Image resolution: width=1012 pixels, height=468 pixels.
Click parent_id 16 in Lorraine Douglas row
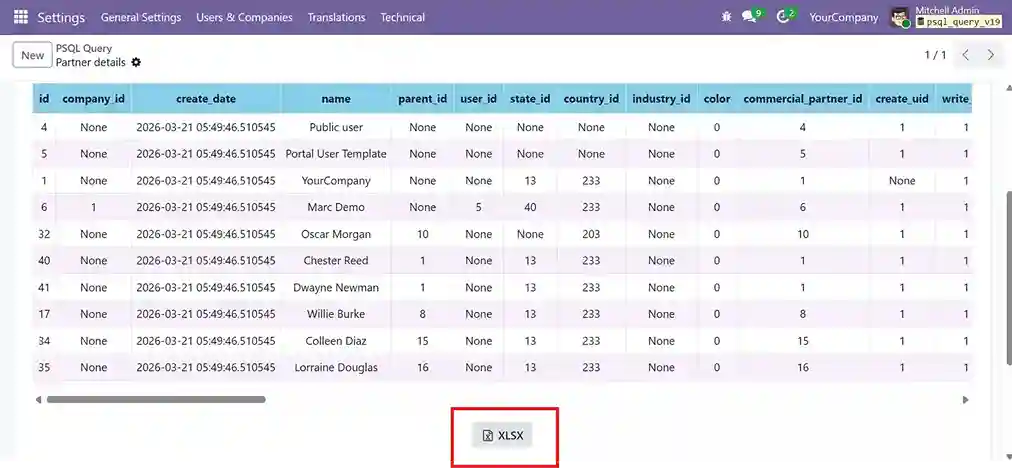pyautogui.click(x=423, y=367)
